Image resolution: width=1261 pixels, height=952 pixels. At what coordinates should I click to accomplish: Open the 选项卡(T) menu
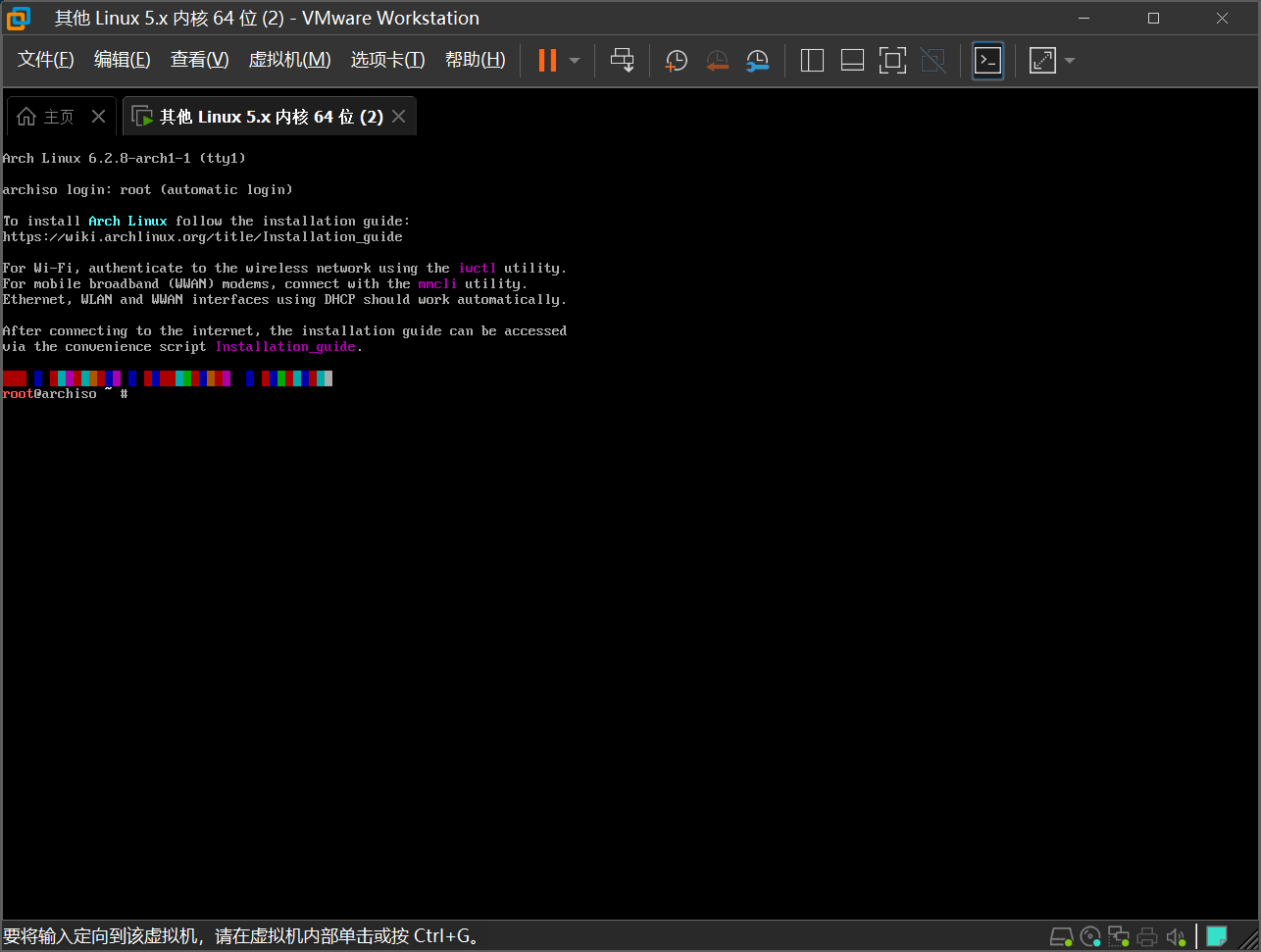[x=387, y=60]
